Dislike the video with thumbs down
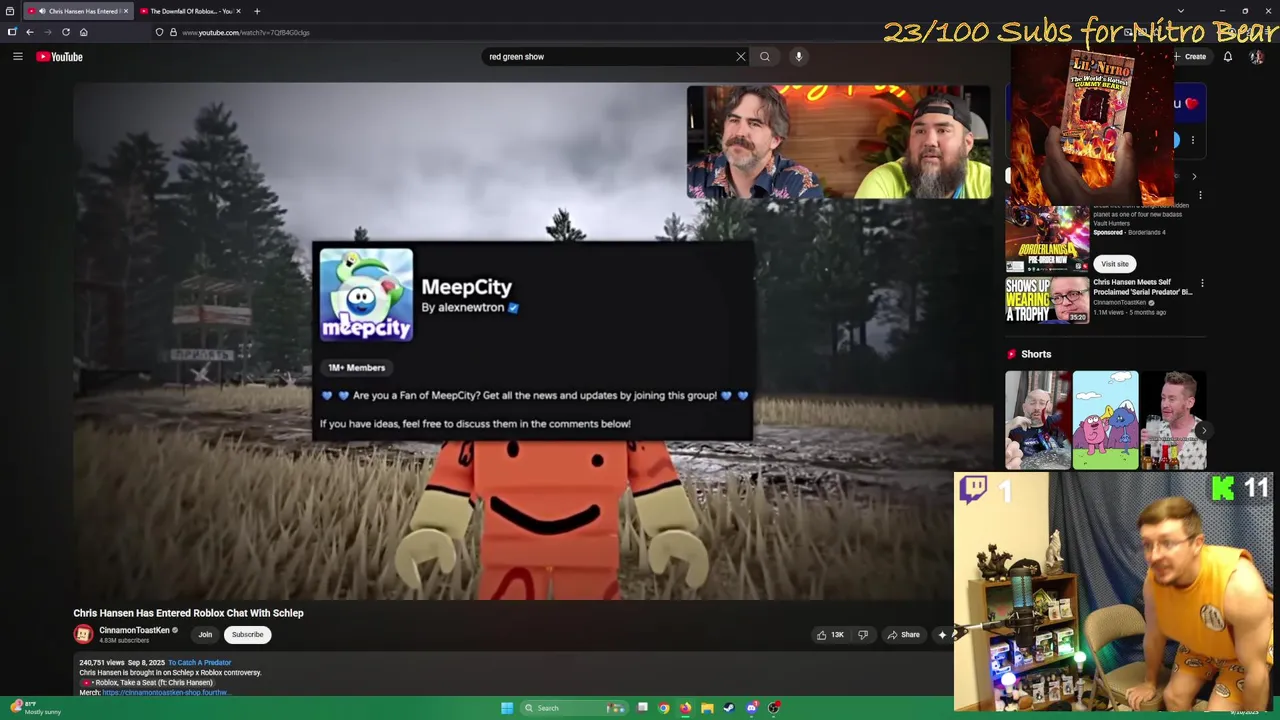The width and height of the screenshot is (1280, 720). coord(863,634)
